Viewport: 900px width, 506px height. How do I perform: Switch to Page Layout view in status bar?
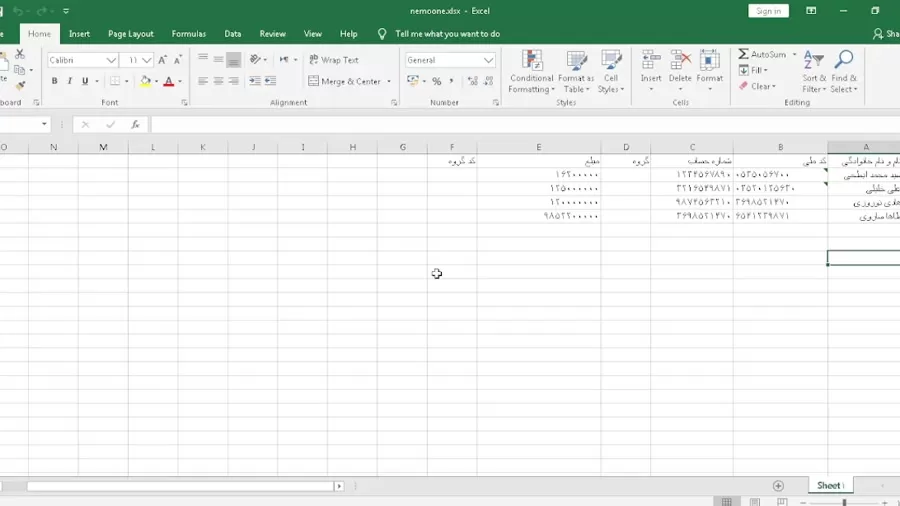pos(754,502)
